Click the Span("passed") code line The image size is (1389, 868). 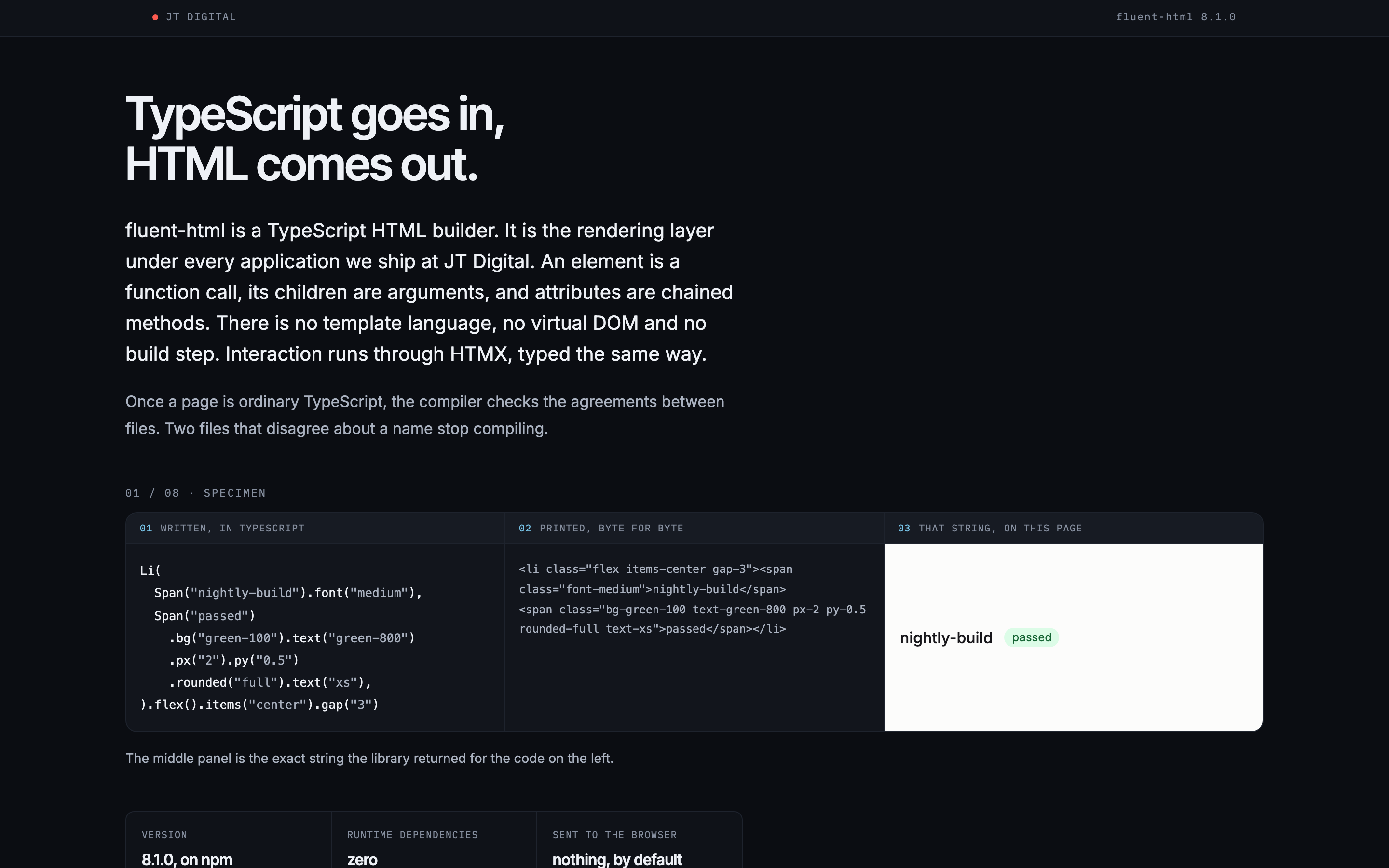click(x=204, y=616)
